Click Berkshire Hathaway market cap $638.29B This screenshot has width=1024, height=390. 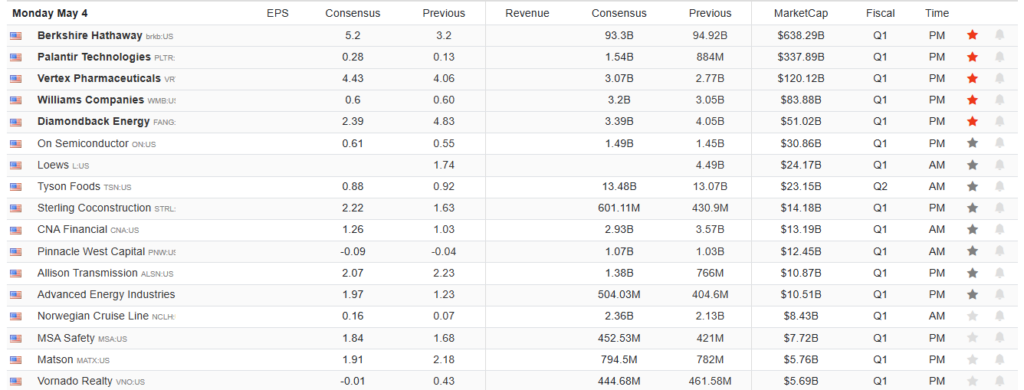coord(801,35)
